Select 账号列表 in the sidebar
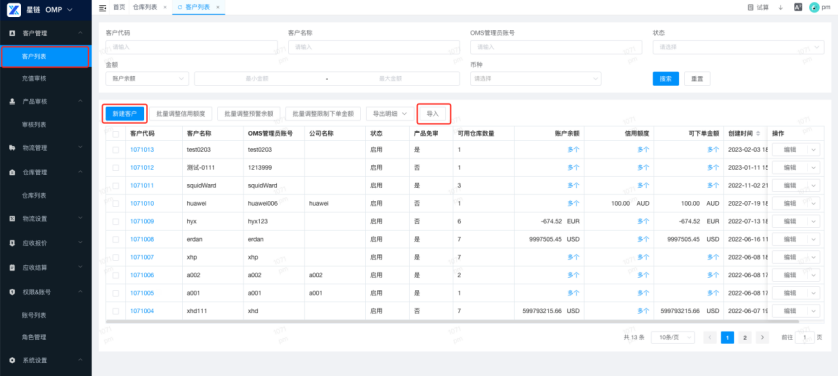Image resolution: width=838 pixels, height=376 pixels. (34, 315)
